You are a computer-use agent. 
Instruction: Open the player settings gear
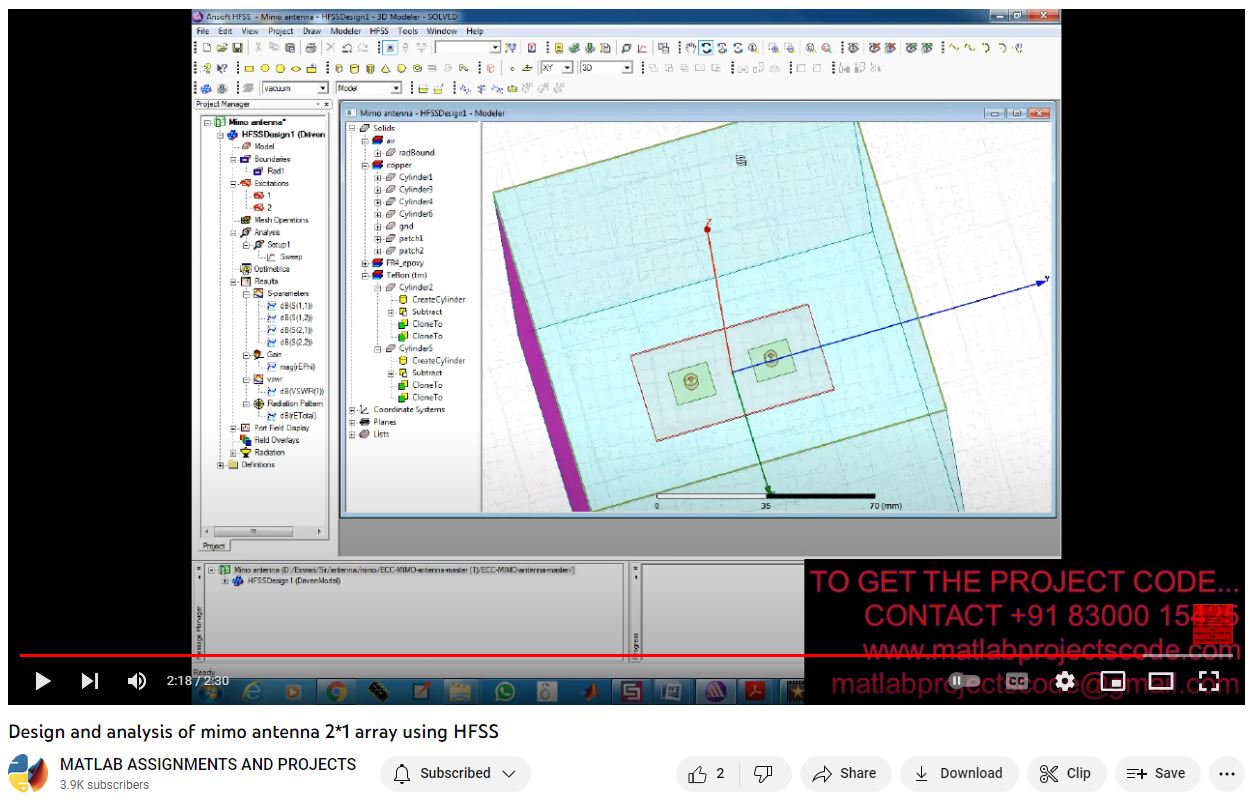(1065, 681)
